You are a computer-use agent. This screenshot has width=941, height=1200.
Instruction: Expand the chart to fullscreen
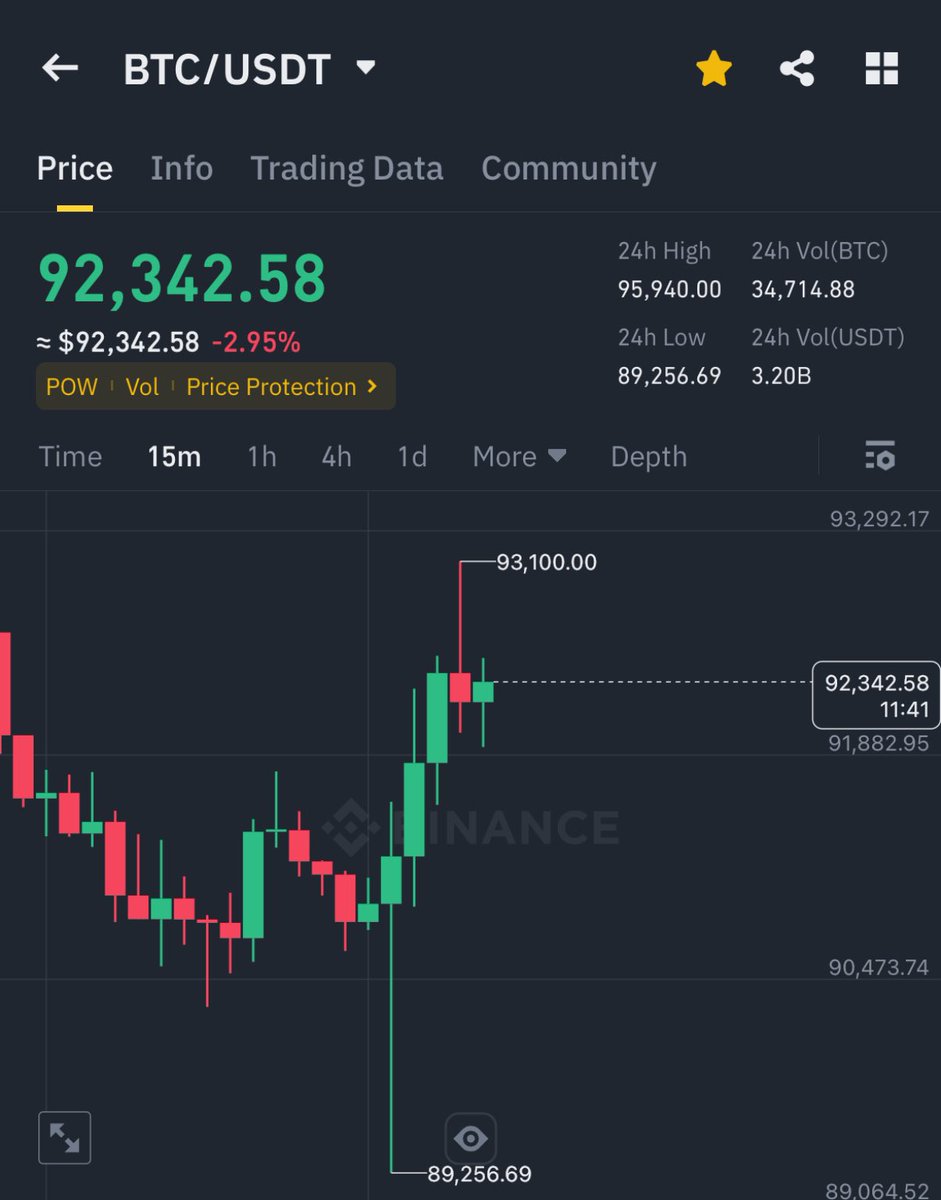[x=64, y=1137]
